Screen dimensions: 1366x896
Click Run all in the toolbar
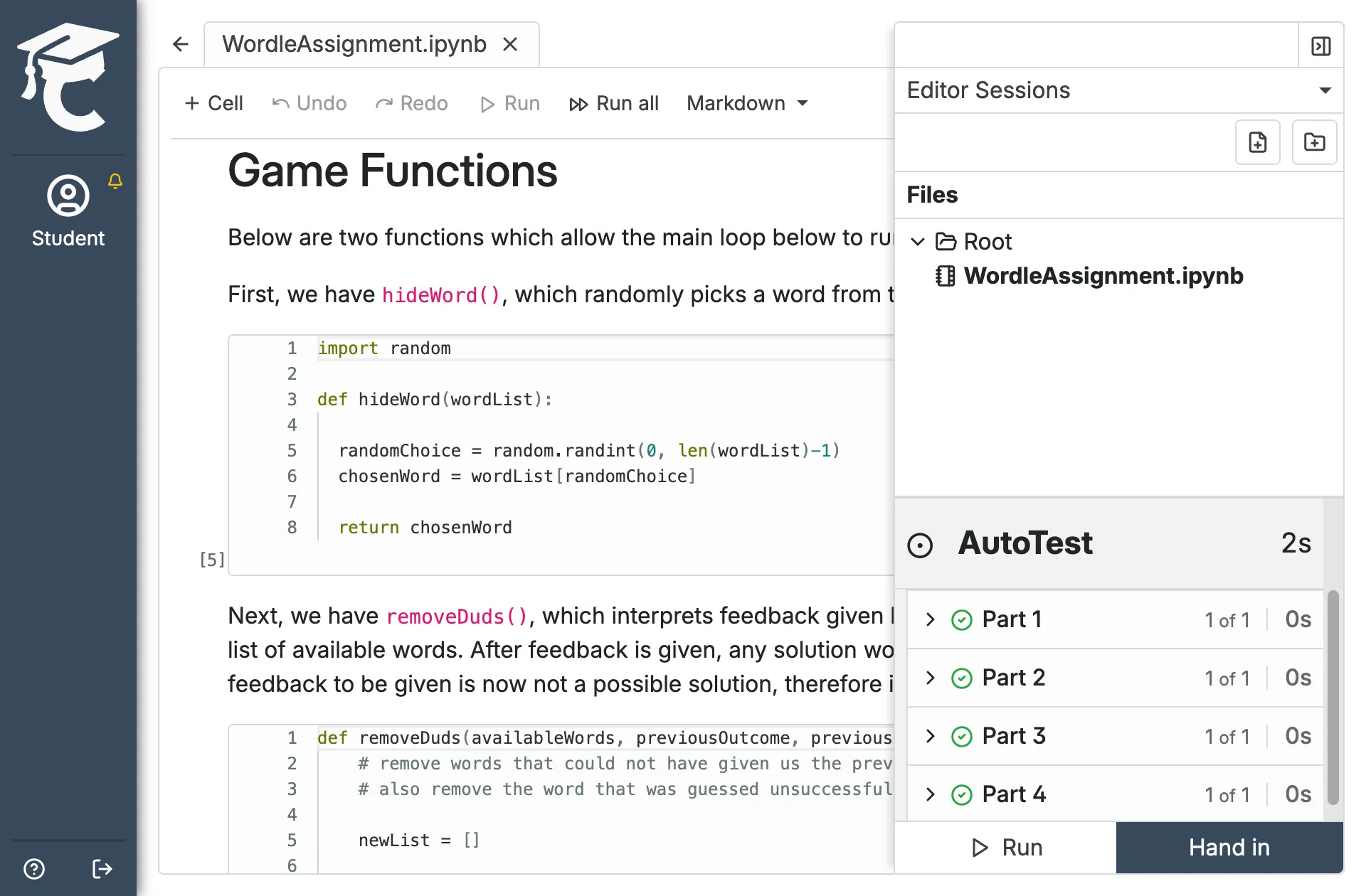[x=614, y=103]
